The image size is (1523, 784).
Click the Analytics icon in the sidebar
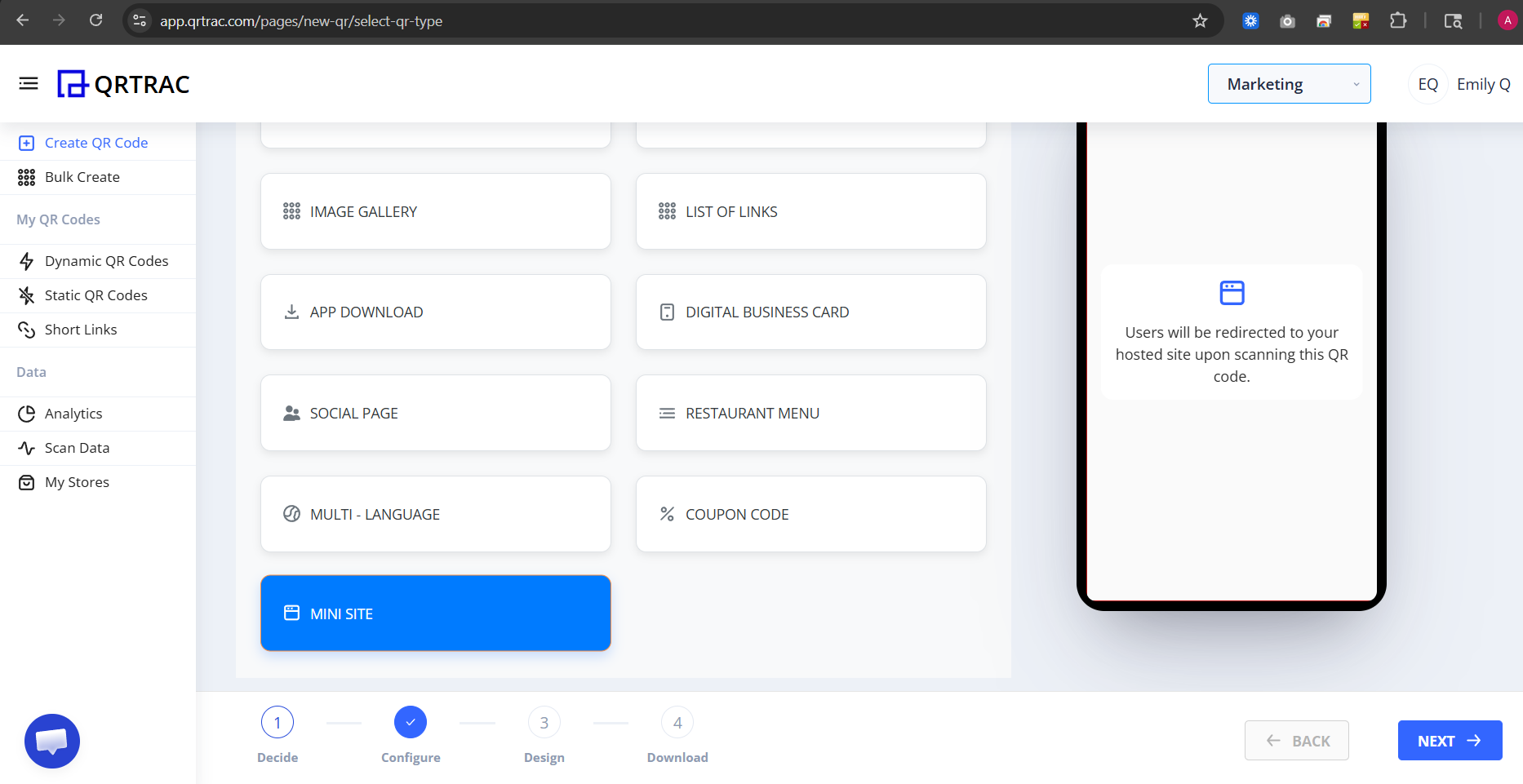click(x=26, y=414)
